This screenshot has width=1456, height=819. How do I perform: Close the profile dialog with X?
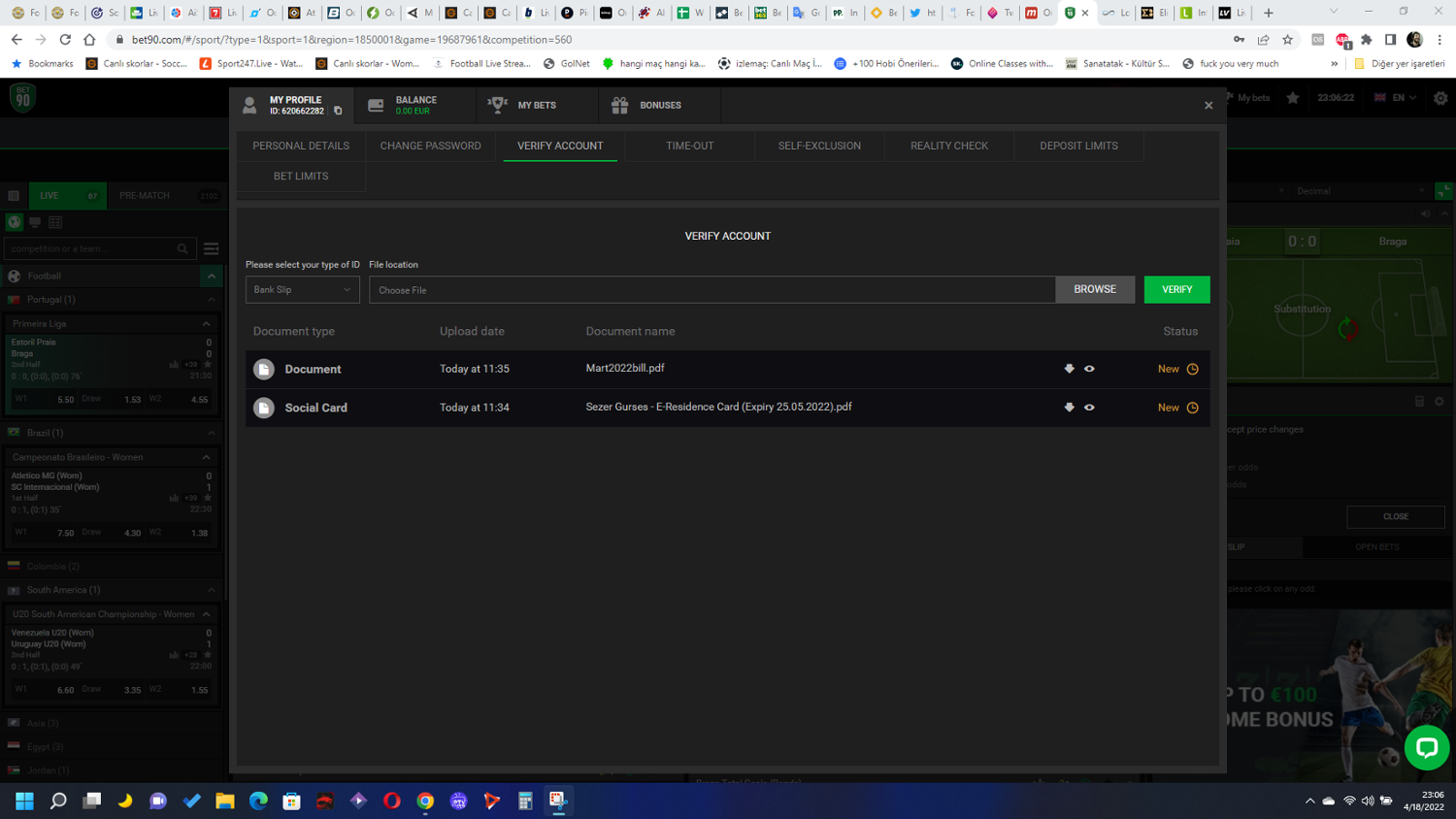[x=1208, y=105]
